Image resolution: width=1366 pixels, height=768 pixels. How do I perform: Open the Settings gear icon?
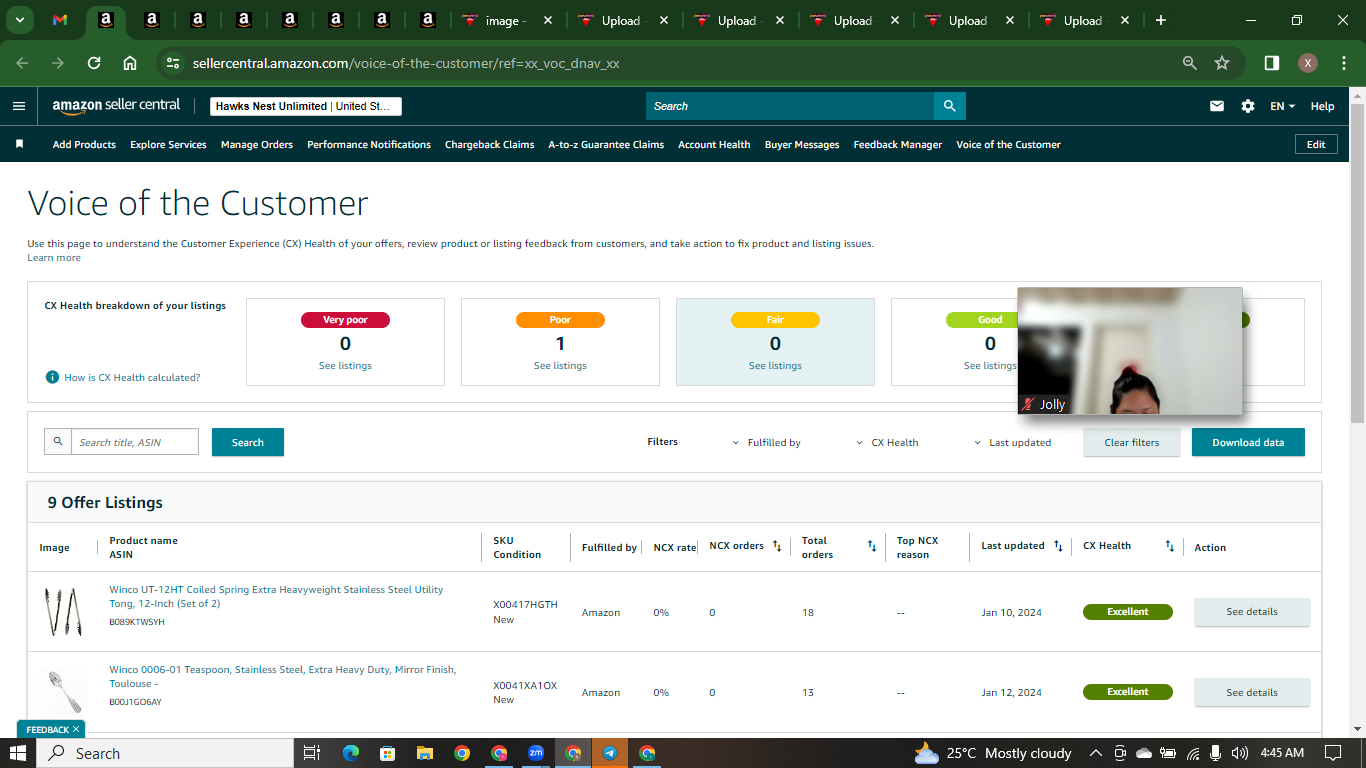point(1248,106)
